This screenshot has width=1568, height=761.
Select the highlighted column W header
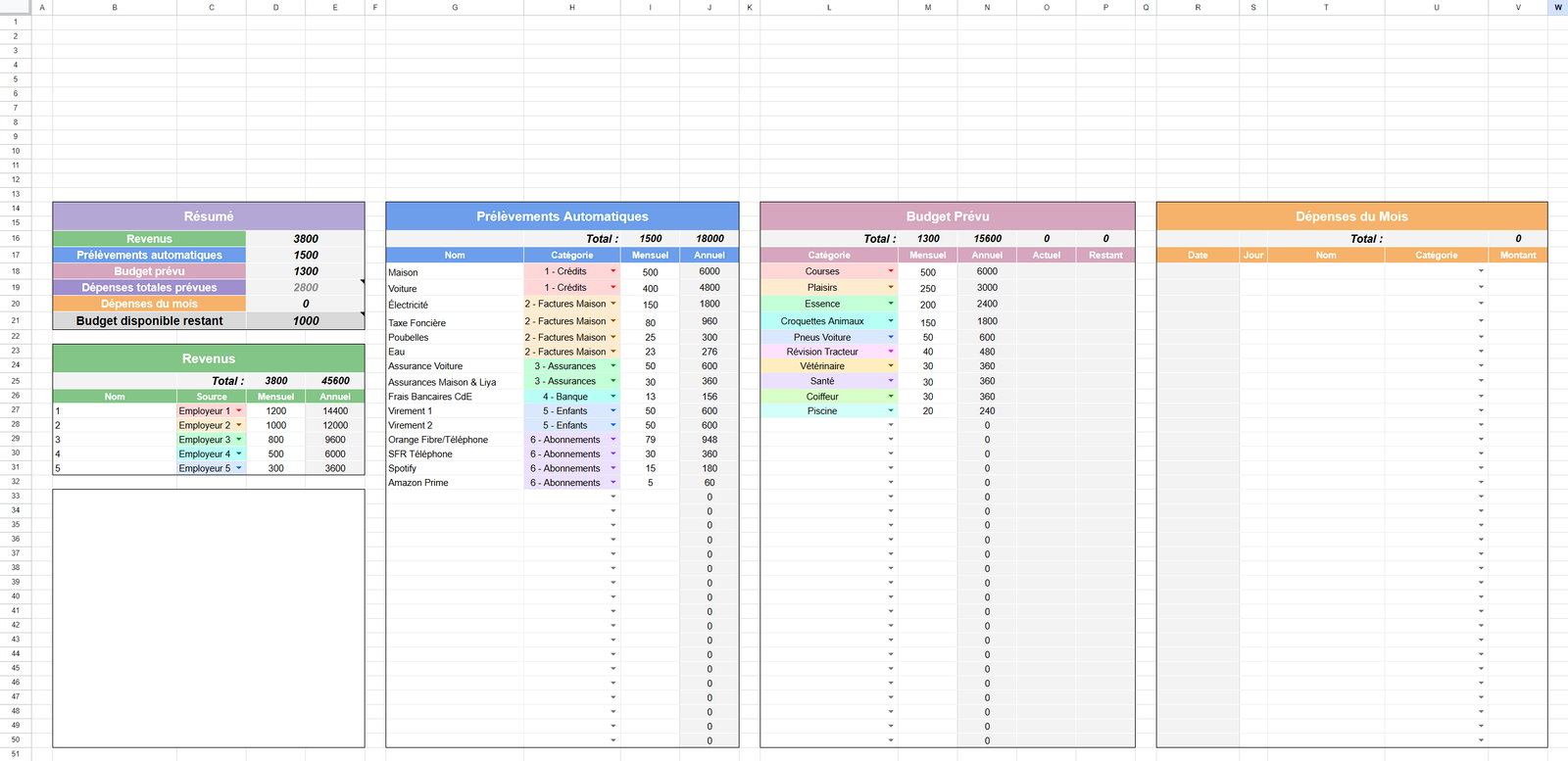coord(1557,7)
